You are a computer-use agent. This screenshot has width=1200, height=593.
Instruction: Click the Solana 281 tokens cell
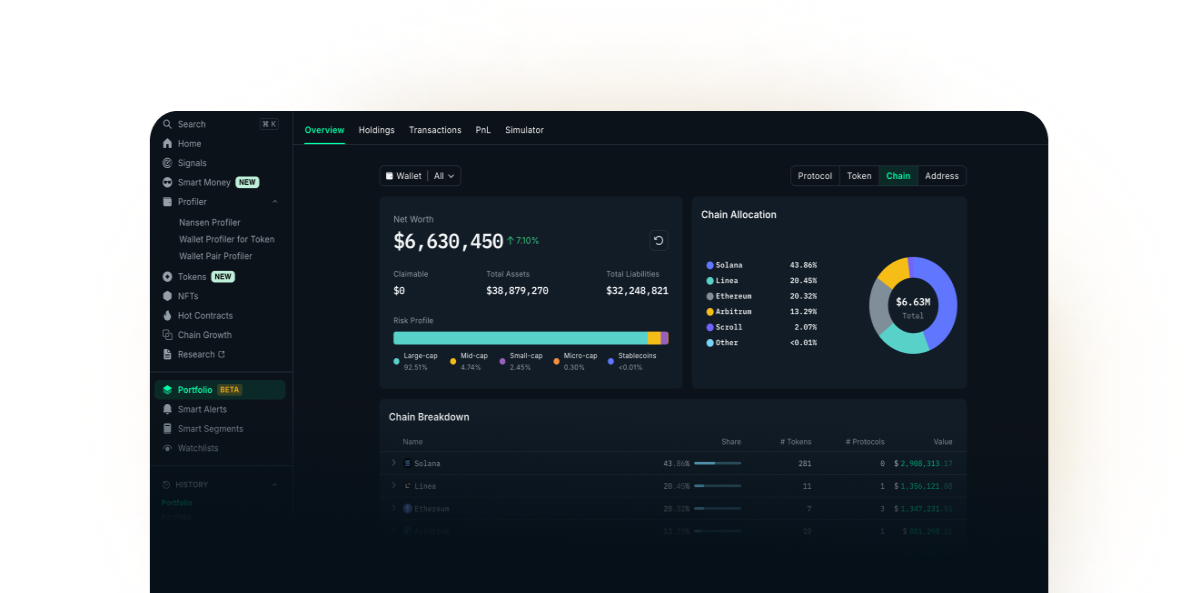[805, 464]
